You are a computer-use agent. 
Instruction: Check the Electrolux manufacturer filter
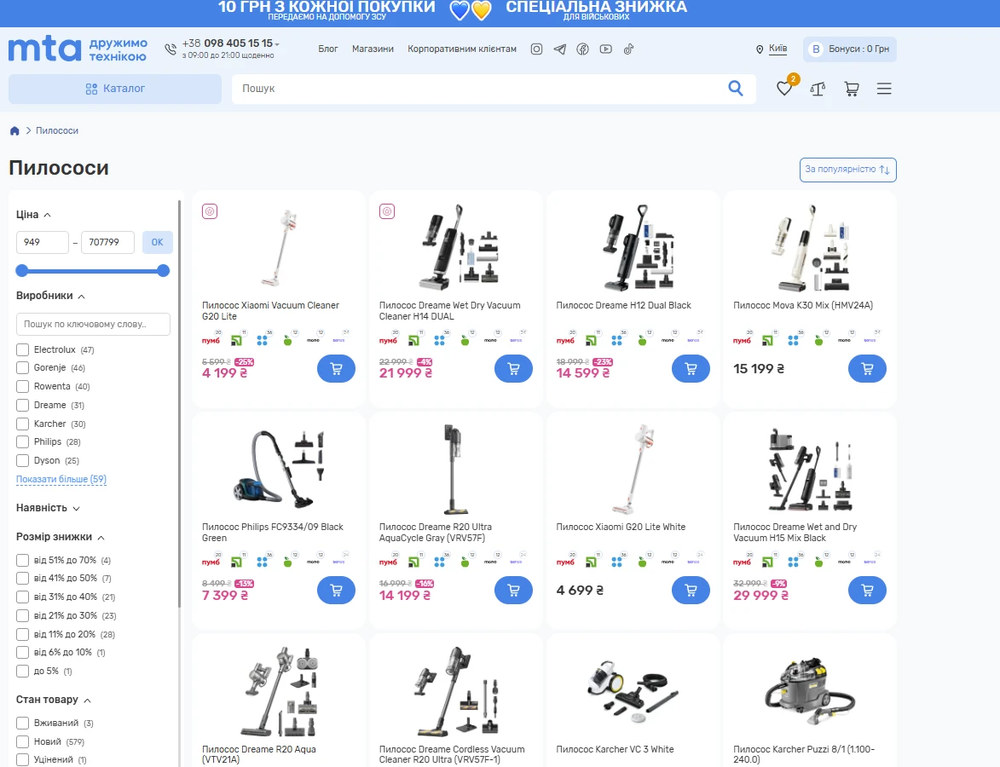pyautogui.click(x=22, y=349)
